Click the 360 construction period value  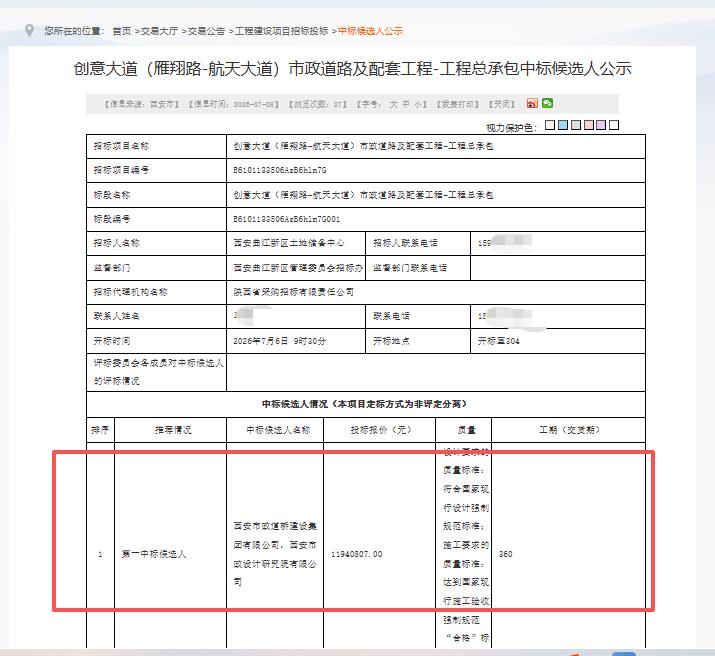point(505,554)
